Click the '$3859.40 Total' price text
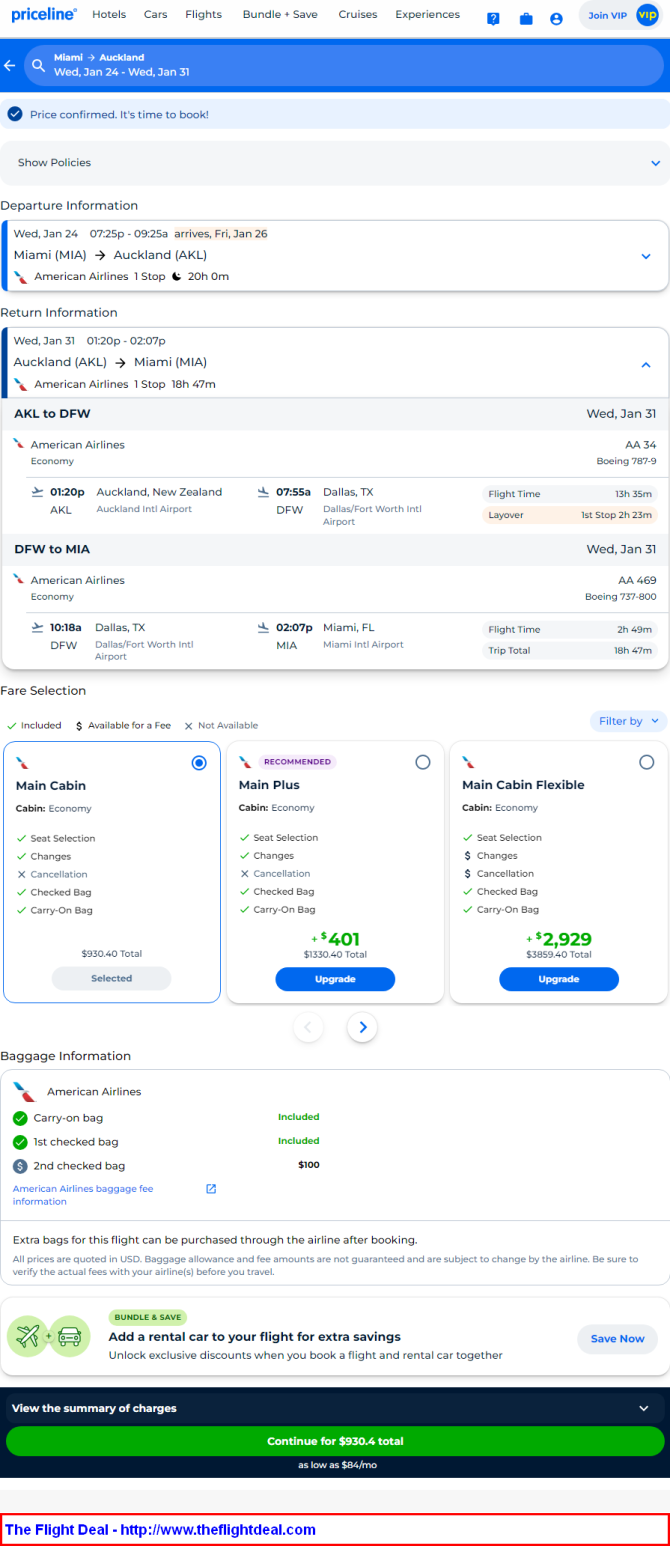The image size is (670, 1546). pos(559,955)
